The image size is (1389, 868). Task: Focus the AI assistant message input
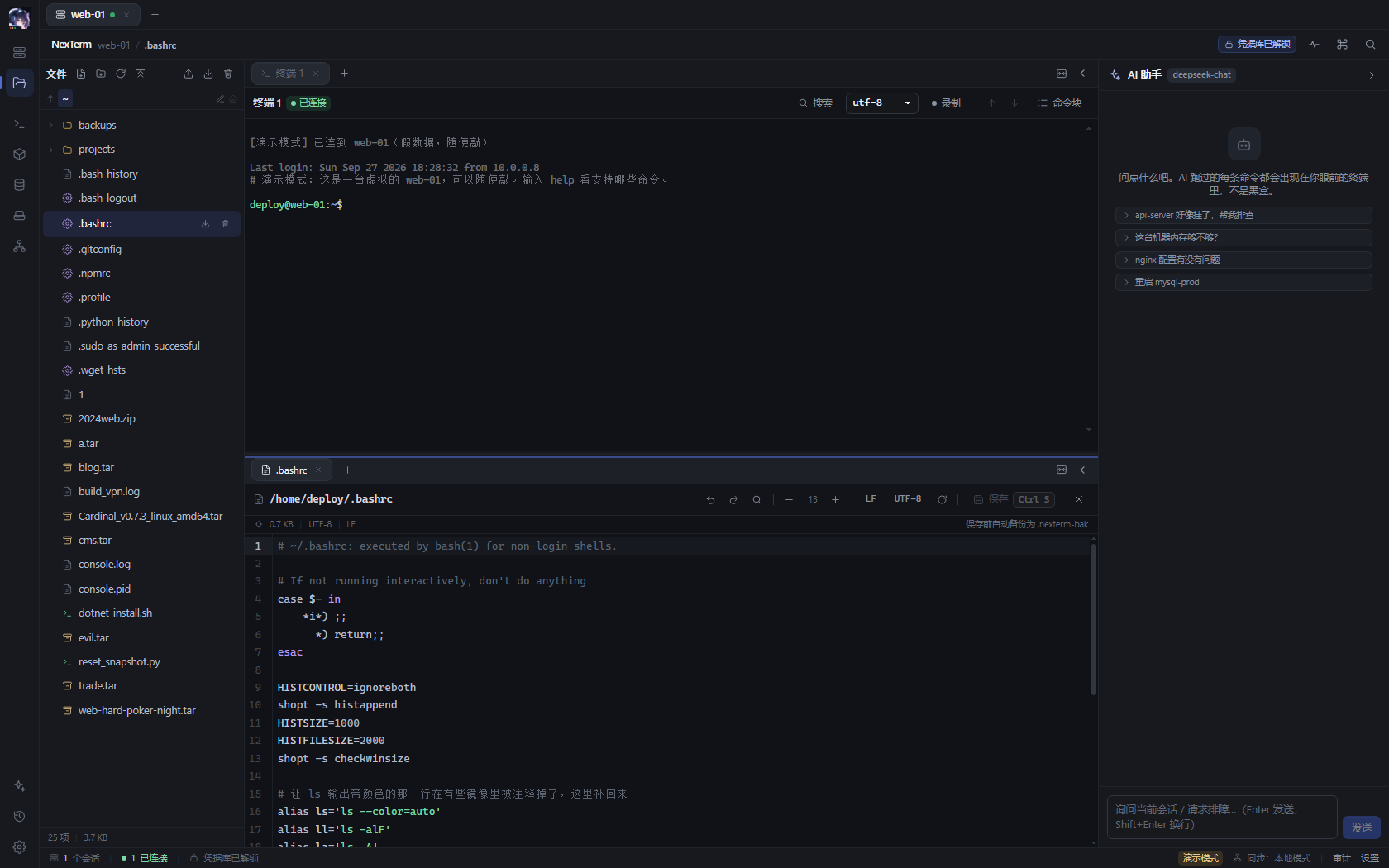1222,817
